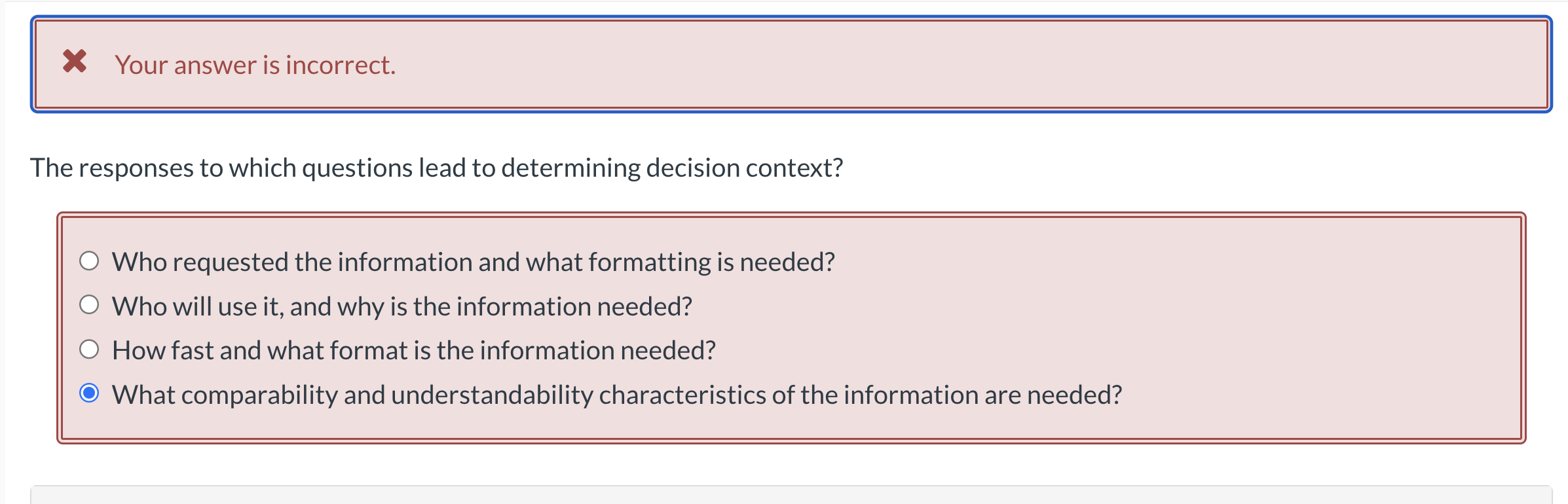The image size is (1568, 504).
Task: Select the "Who will use it" radio button
Action: click(x=89, y=305)
